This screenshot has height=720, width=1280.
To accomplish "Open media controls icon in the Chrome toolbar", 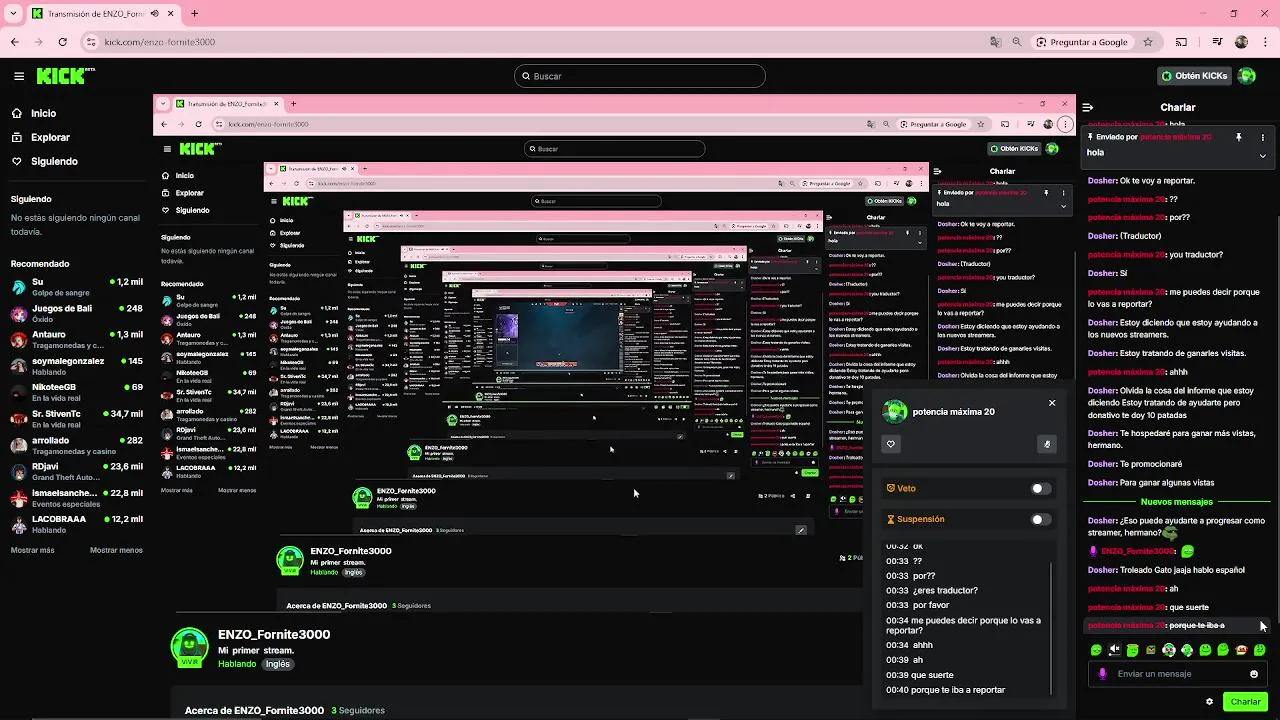I will tap(1217, 42).
